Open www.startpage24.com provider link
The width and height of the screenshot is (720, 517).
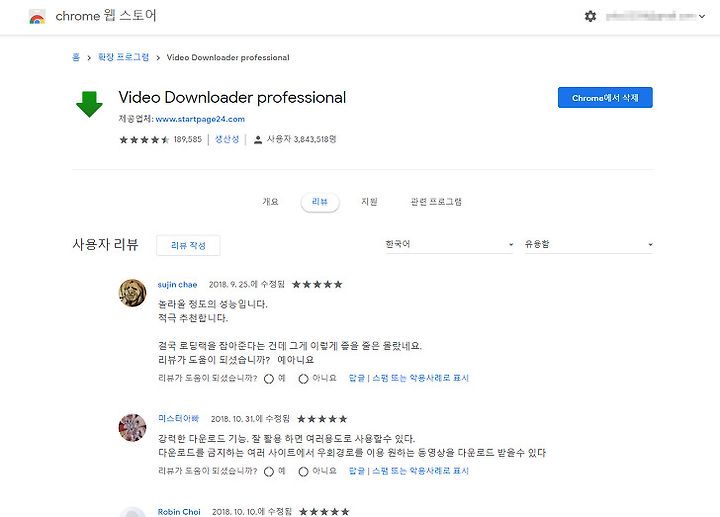tap(200, 119)
